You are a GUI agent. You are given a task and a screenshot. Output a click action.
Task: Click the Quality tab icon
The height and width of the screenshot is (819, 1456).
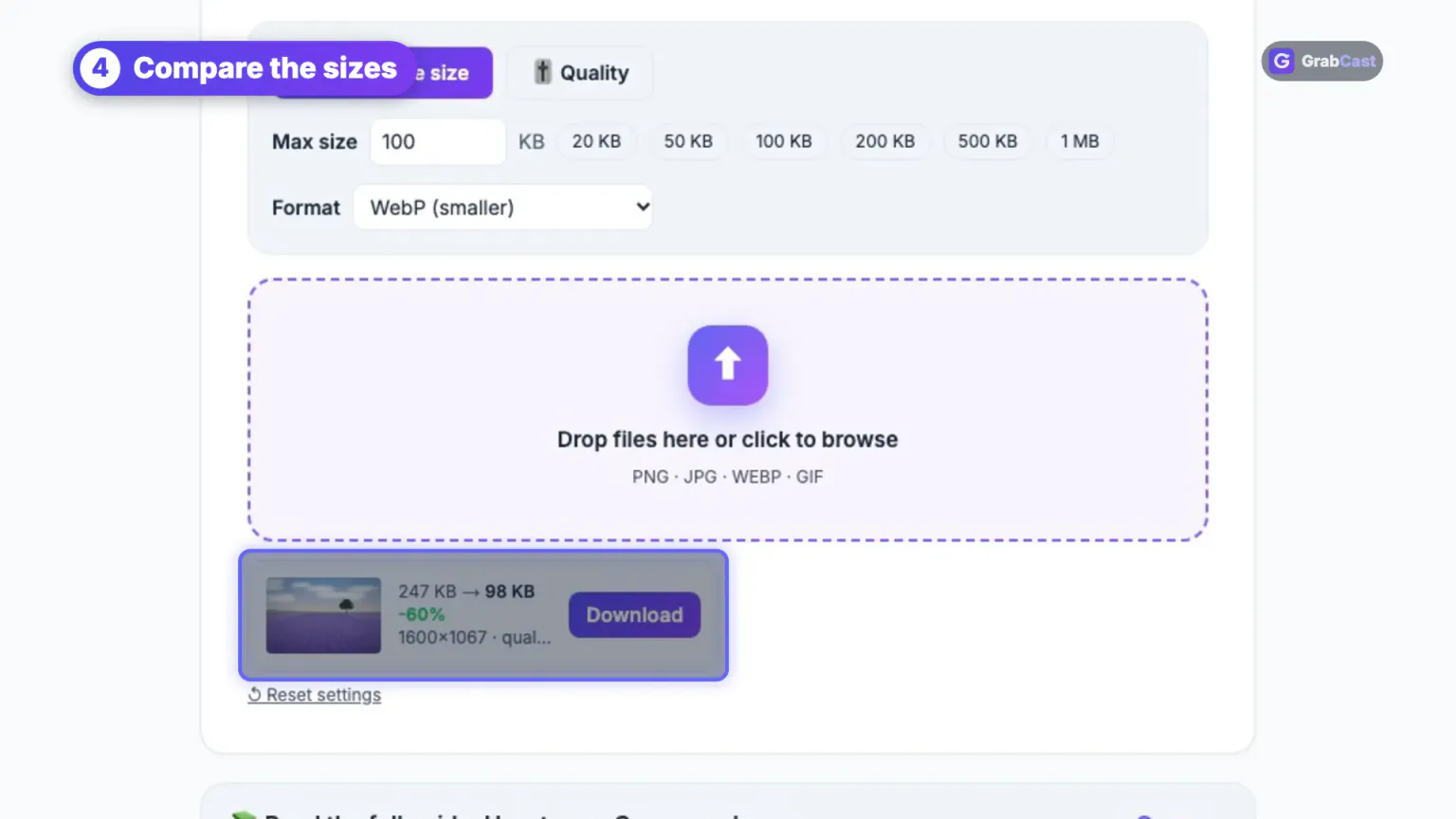point(542,71)
